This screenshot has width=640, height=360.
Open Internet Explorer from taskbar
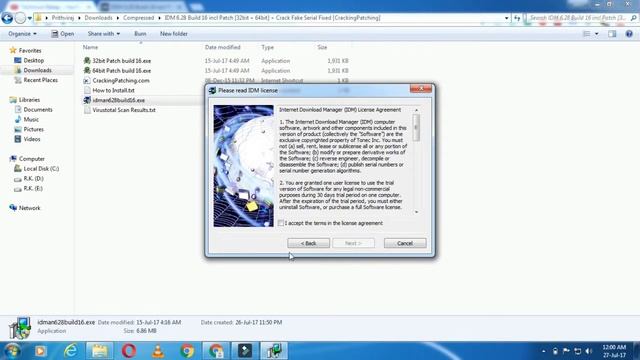click(x=71, y=351)
